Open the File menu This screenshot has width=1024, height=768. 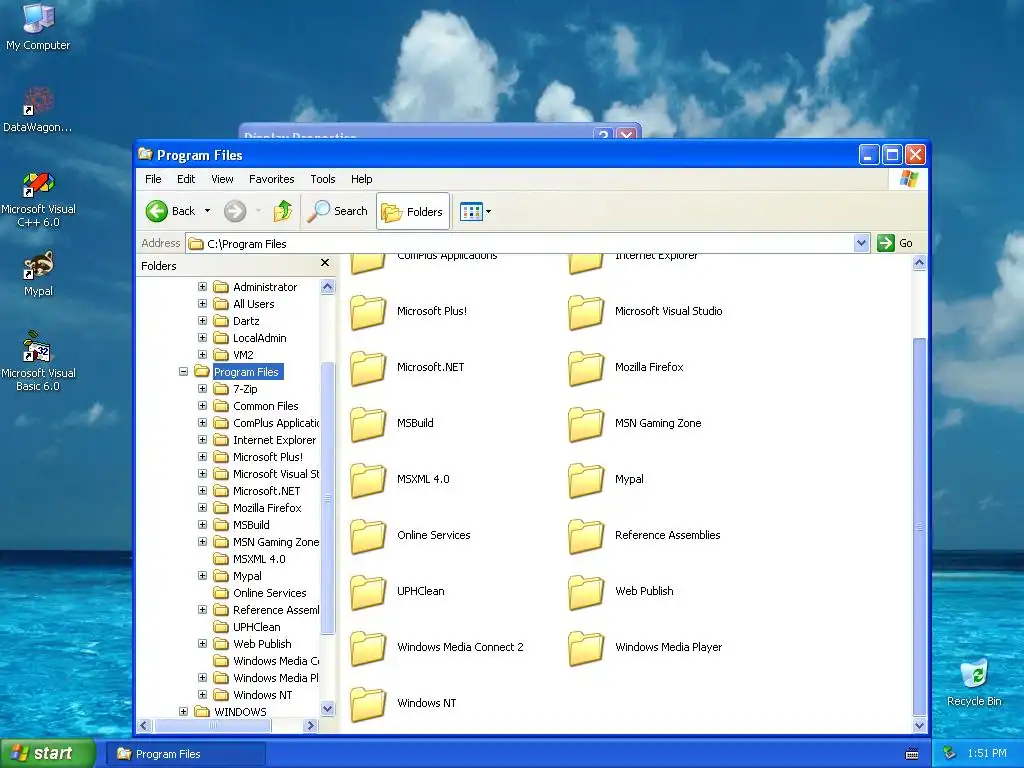tap(153, 179)
